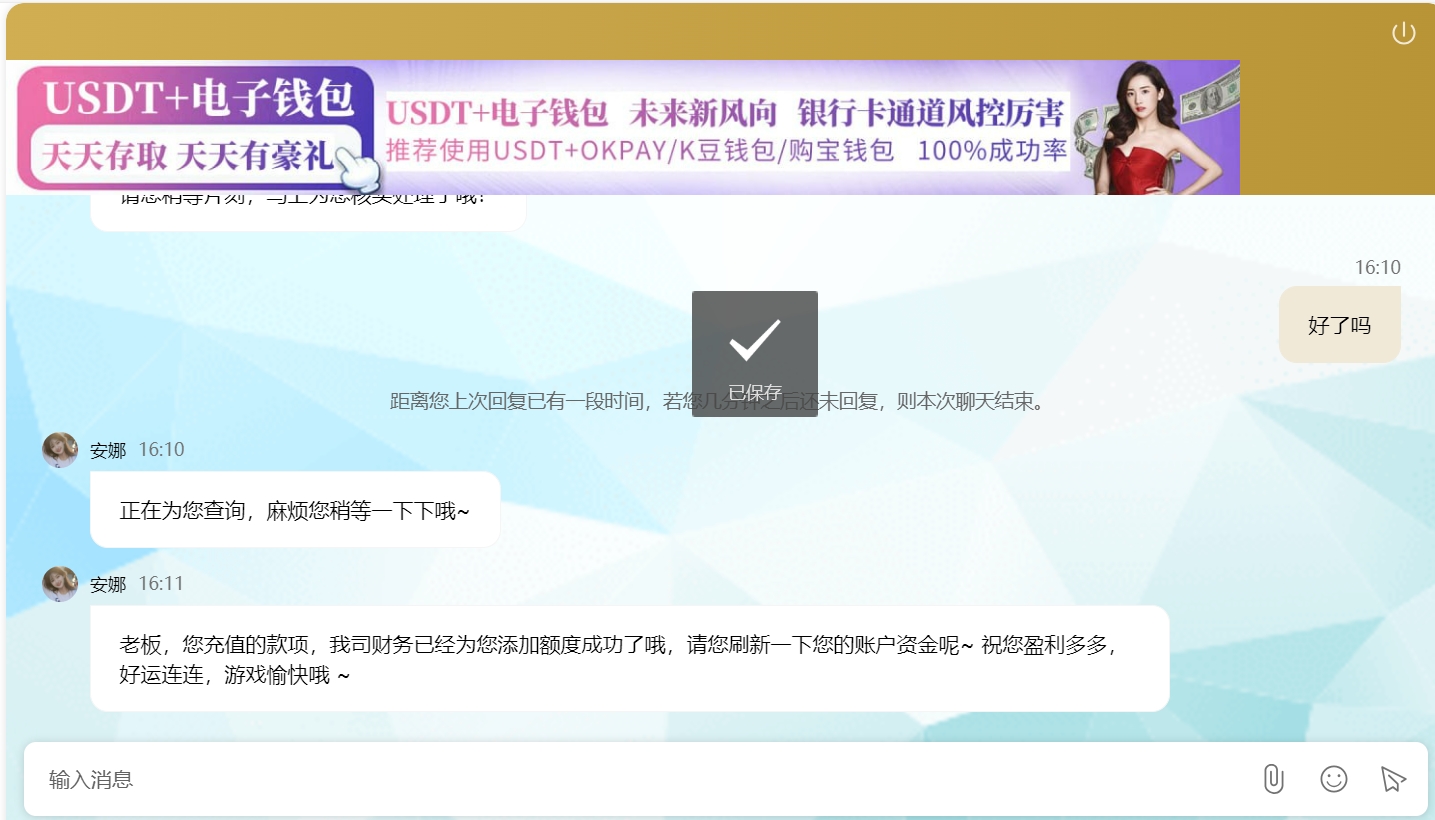Click the 老板，您充值的款项 message bubble
The width and height of the screenshot is (1435, 820).
coord(629,659)
